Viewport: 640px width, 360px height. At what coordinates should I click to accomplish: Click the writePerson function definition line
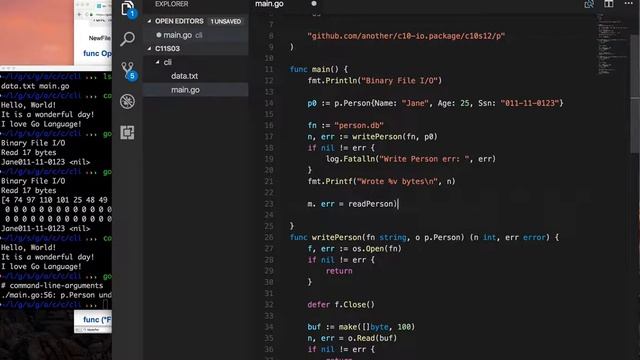[x=424, y=237]
